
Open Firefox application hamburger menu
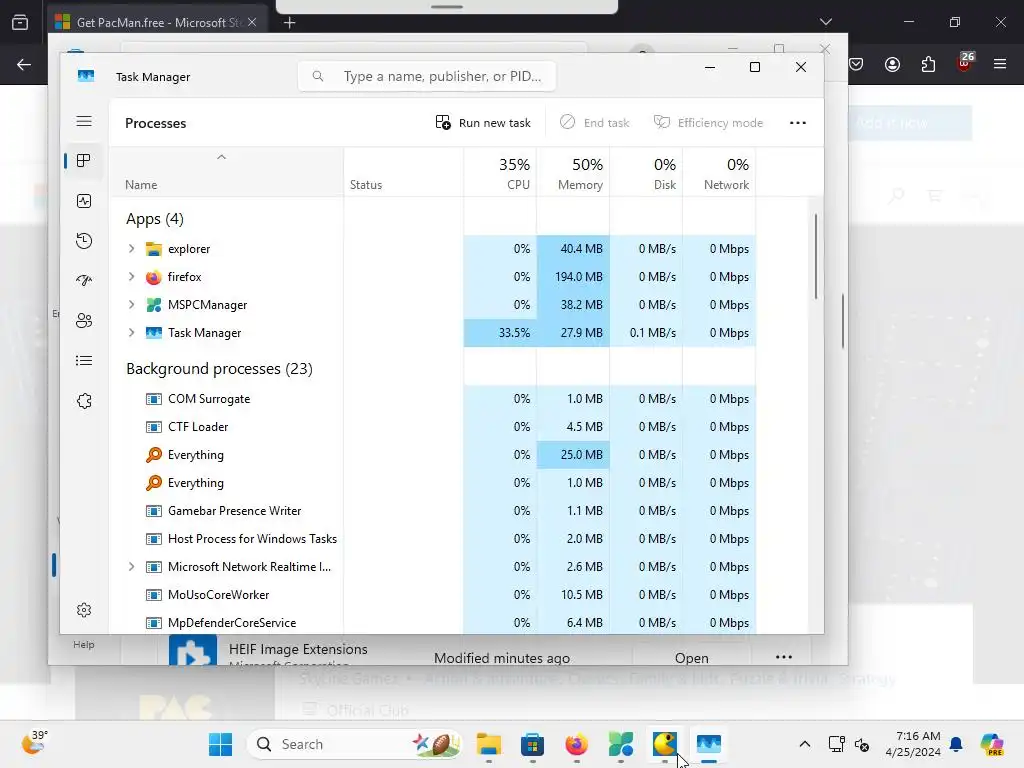(1000, 64)
